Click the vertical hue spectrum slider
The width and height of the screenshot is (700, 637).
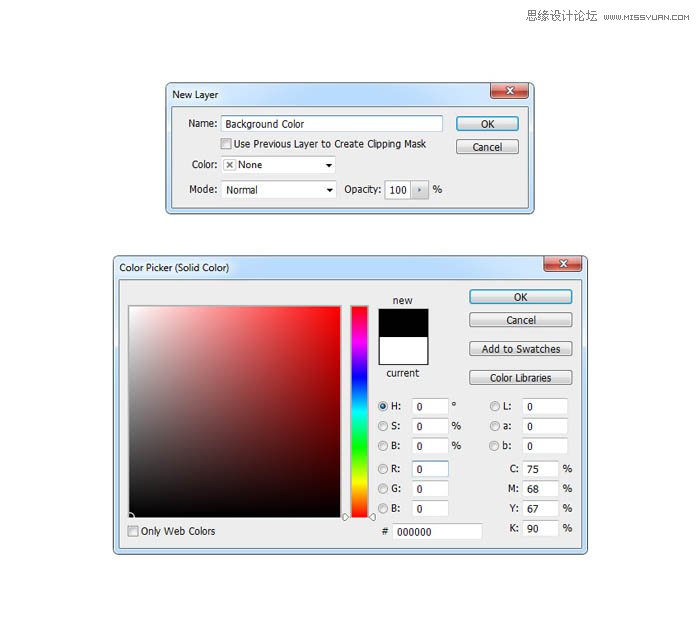pyautogui.click(x=359, y=410)
